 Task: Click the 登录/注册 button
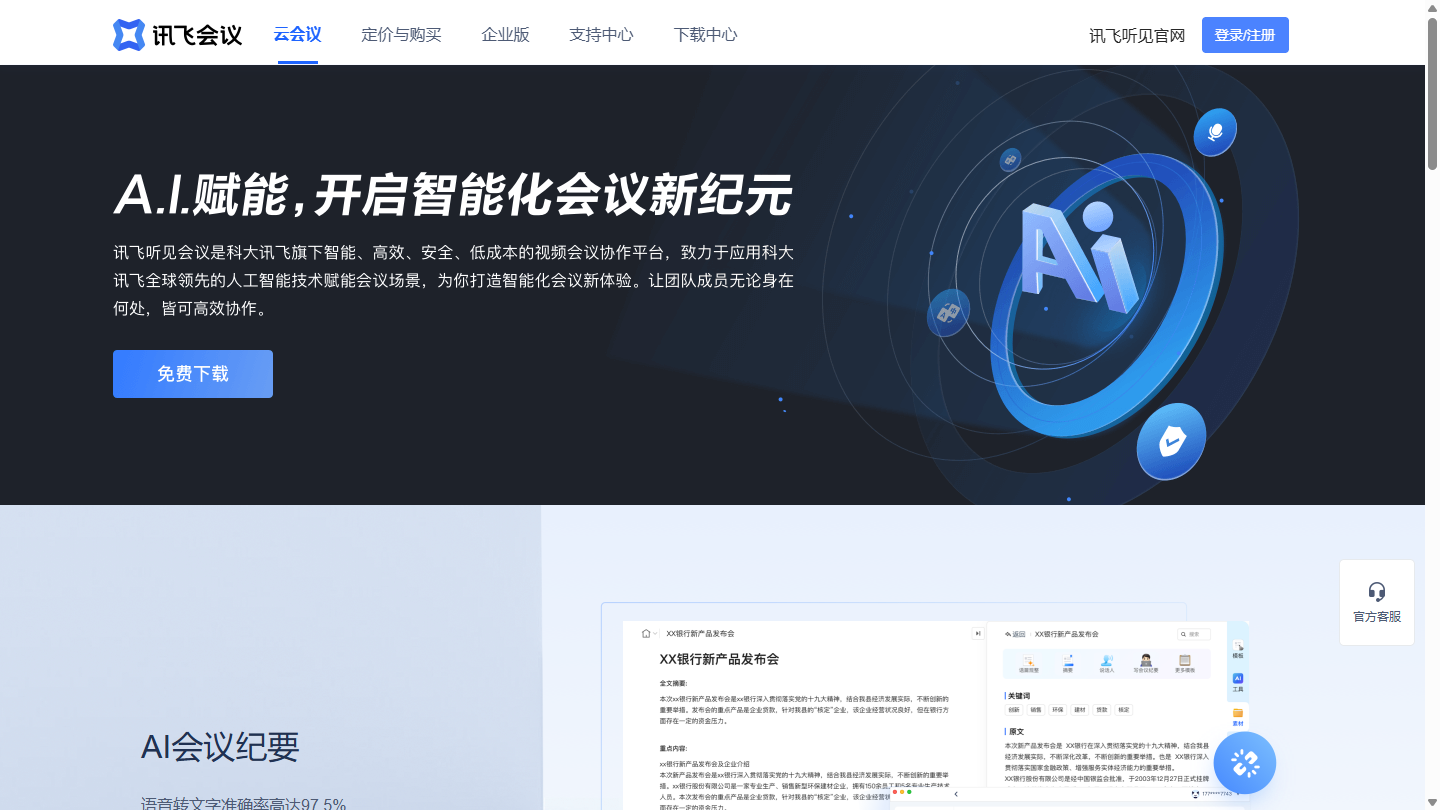[1245, 35]
